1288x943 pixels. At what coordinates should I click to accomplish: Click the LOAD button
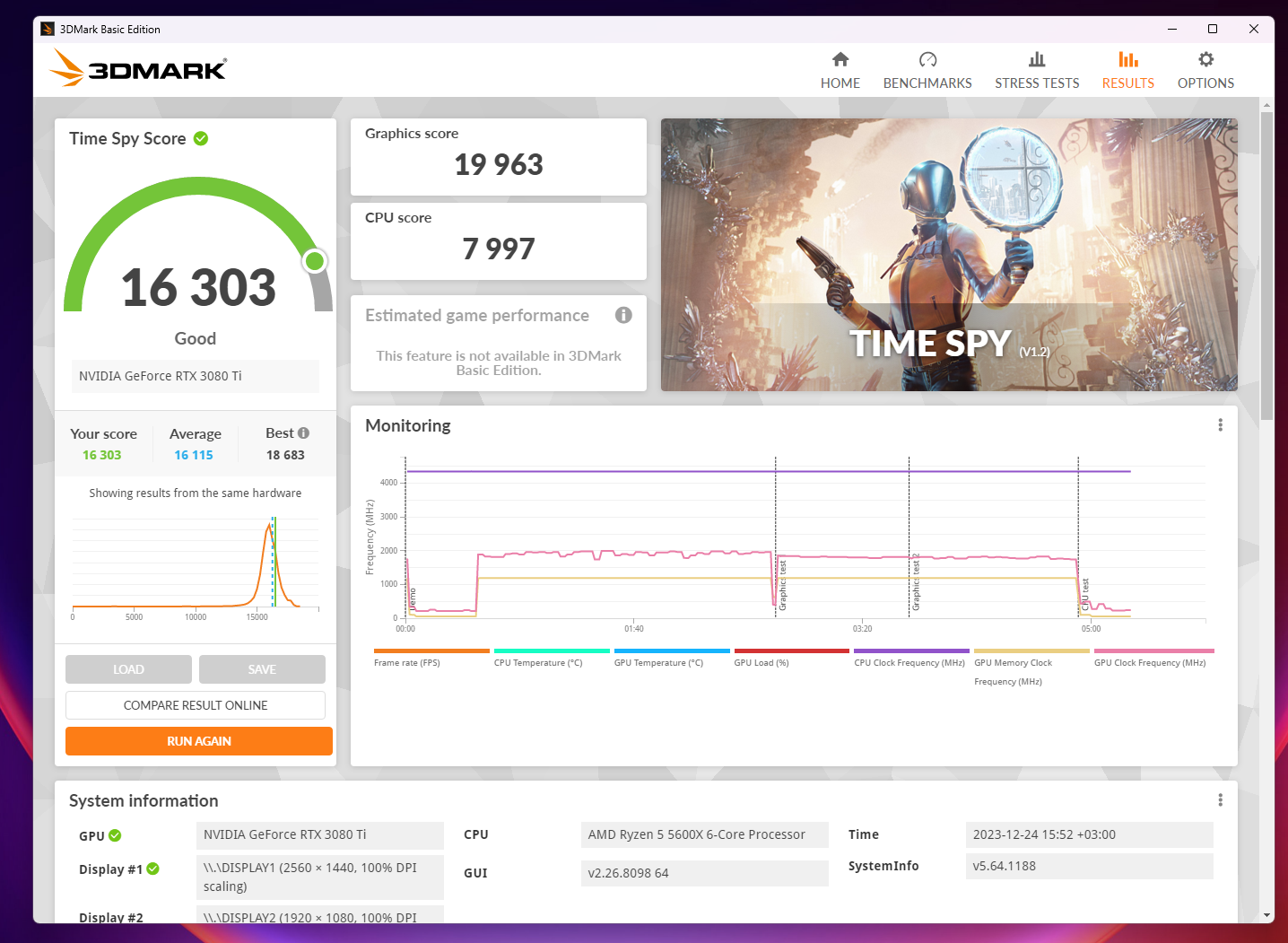click(x=128, y=669)
